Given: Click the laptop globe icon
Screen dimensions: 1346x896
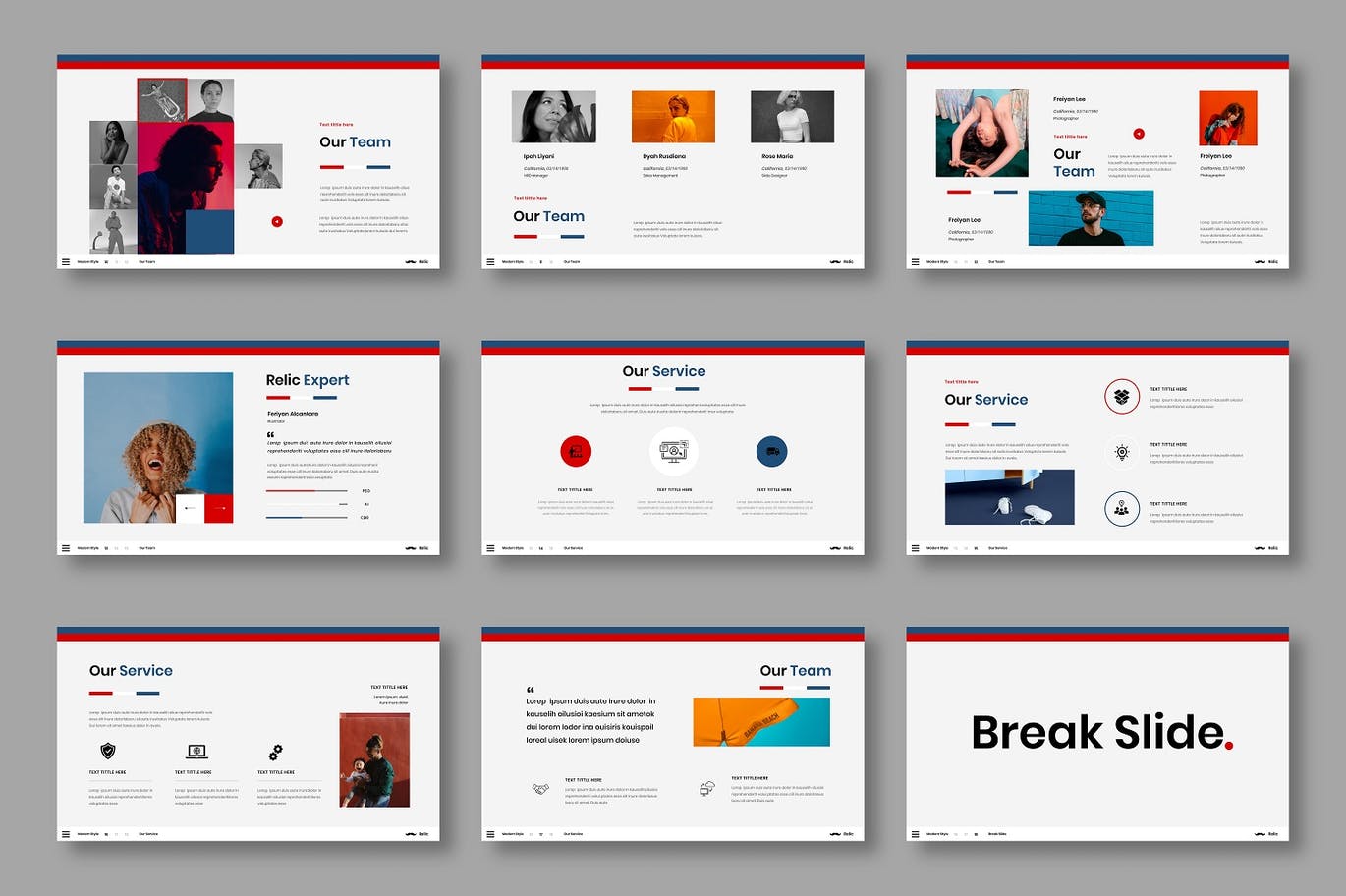Looking at the screenshot, I should (x=196, y=752).
